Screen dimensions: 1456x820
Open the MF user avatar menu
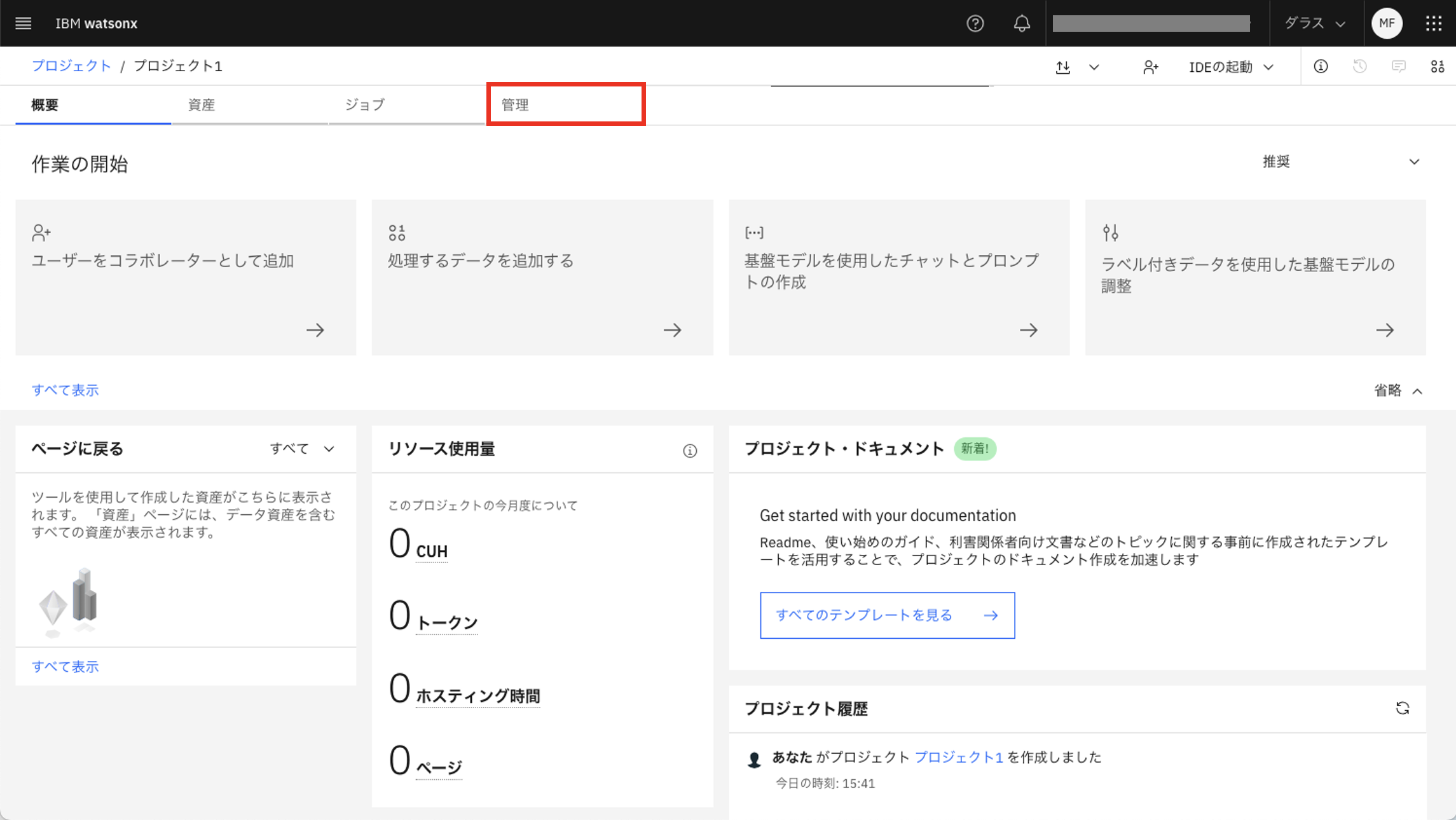point(1387,24)
